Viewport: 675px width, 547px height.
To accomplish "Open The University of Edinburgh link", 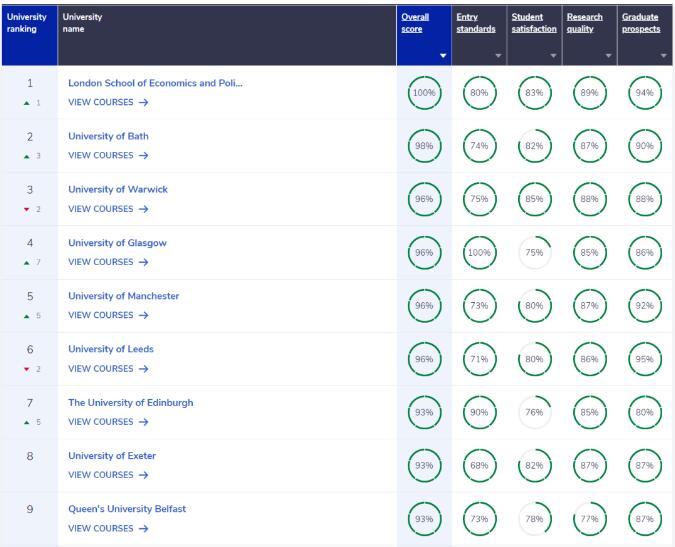I will pos(130,402).
